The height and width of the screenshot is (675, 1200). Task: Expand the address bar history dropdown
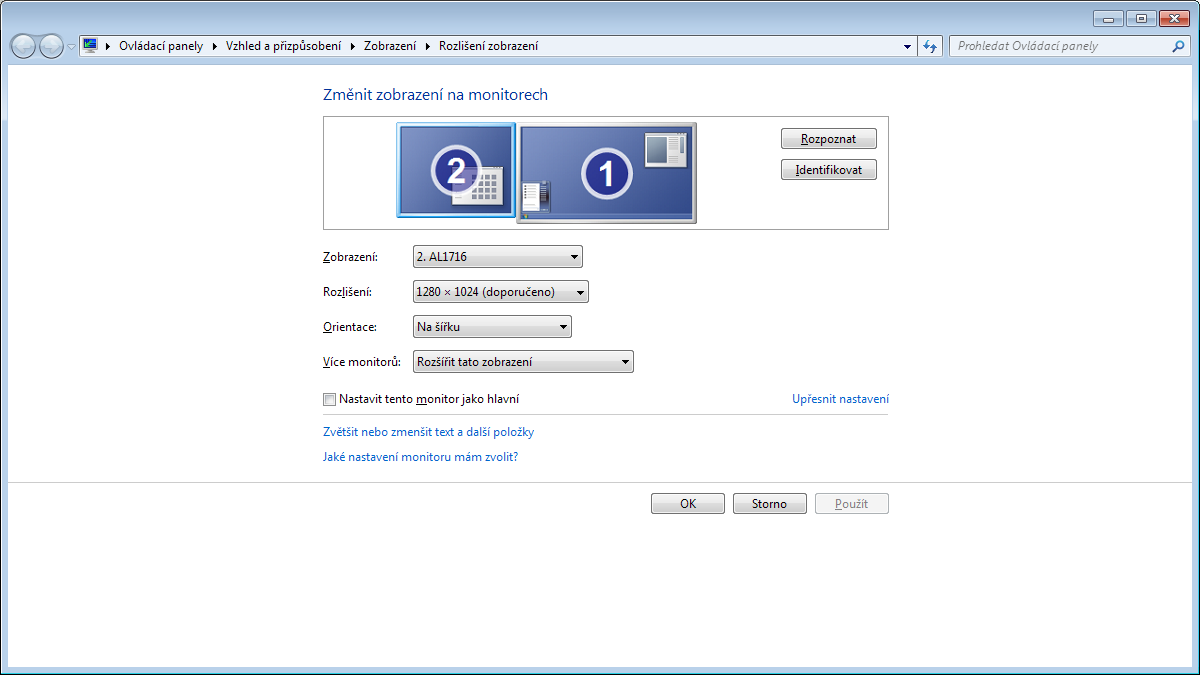(x=907, y=46)
